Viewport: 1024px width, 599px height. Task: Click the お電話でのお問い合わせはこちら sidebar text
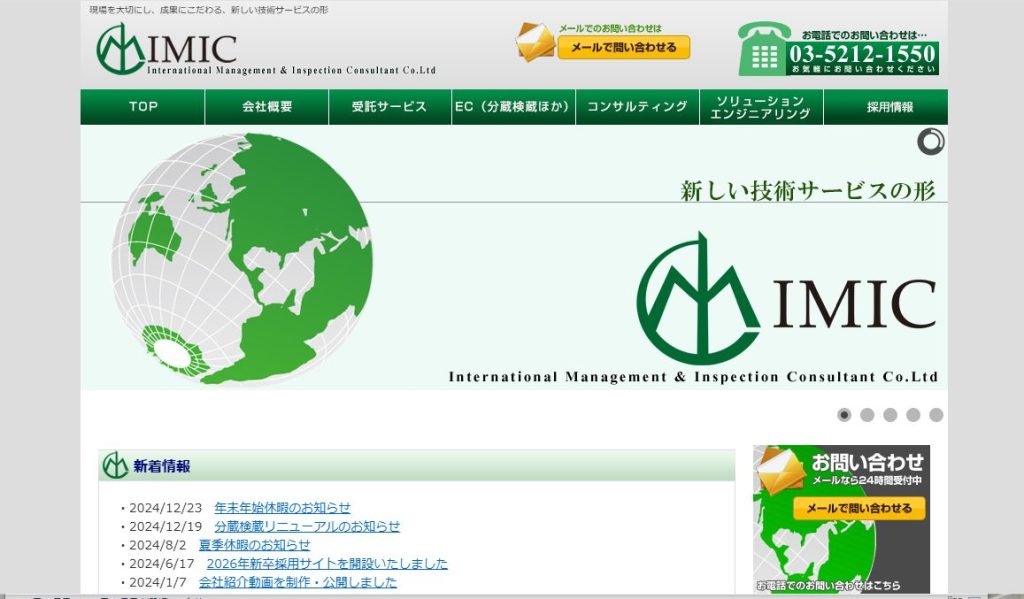(828, 585)
